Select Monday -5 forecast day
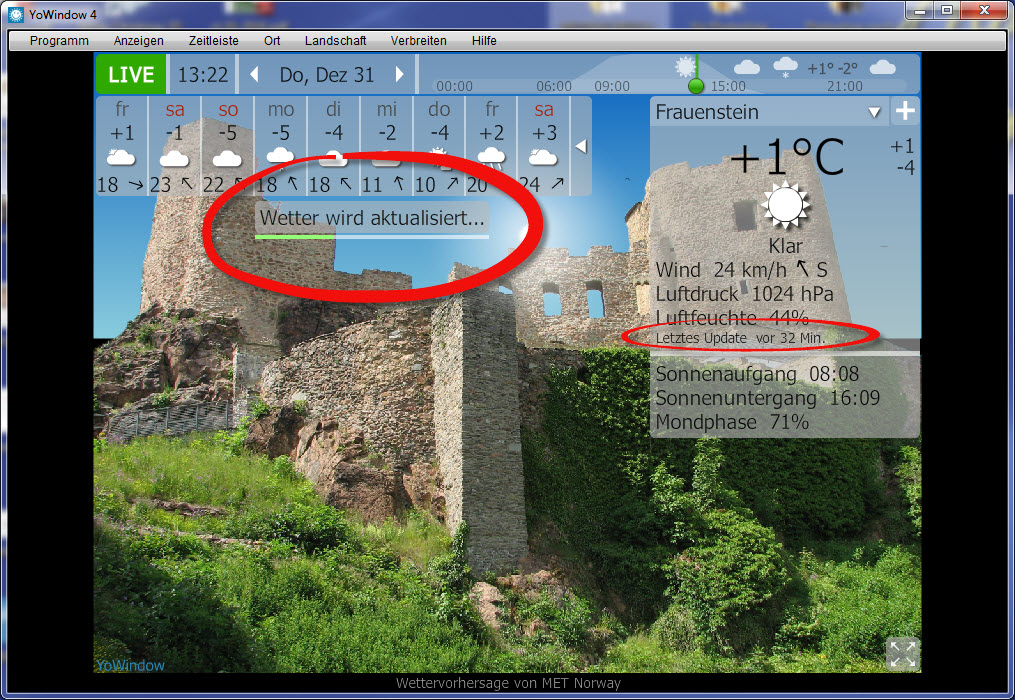 point(280,146)
